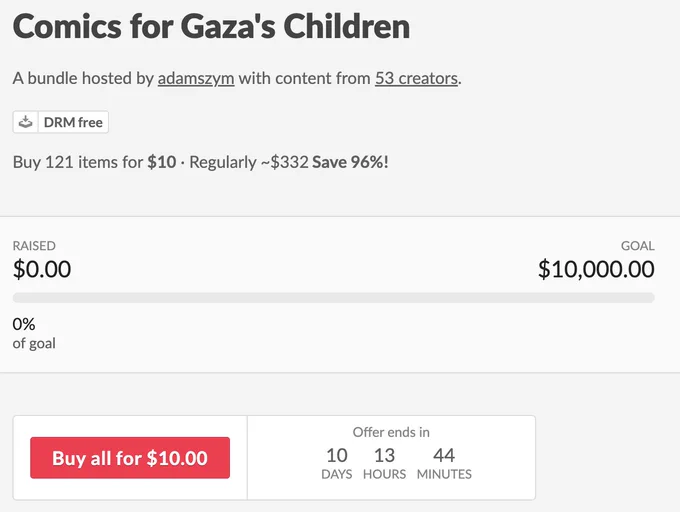This screenshot has height=512, width=680.
Task: Click the DRM free badge label
Action: (73, 122)
